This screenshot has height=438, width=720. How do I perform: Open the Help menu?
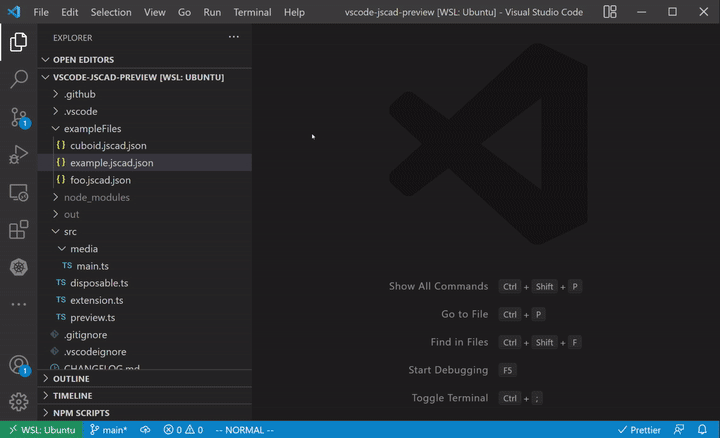pos(294,12)
